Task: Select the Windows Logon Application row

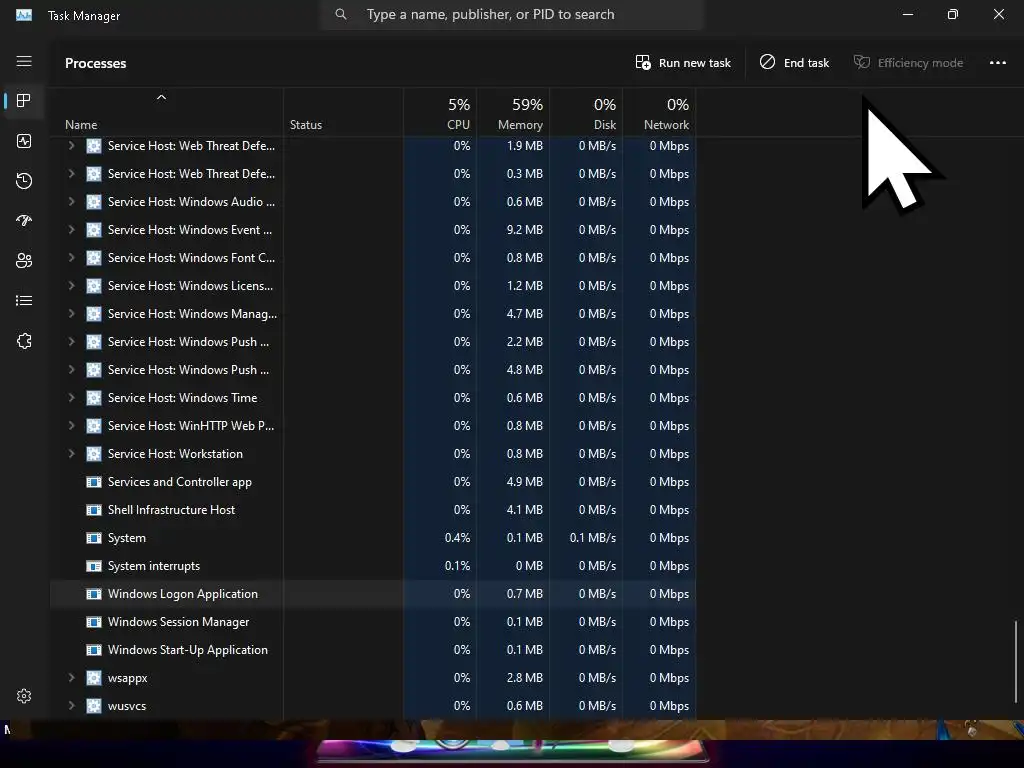Action: pos(374,594)
